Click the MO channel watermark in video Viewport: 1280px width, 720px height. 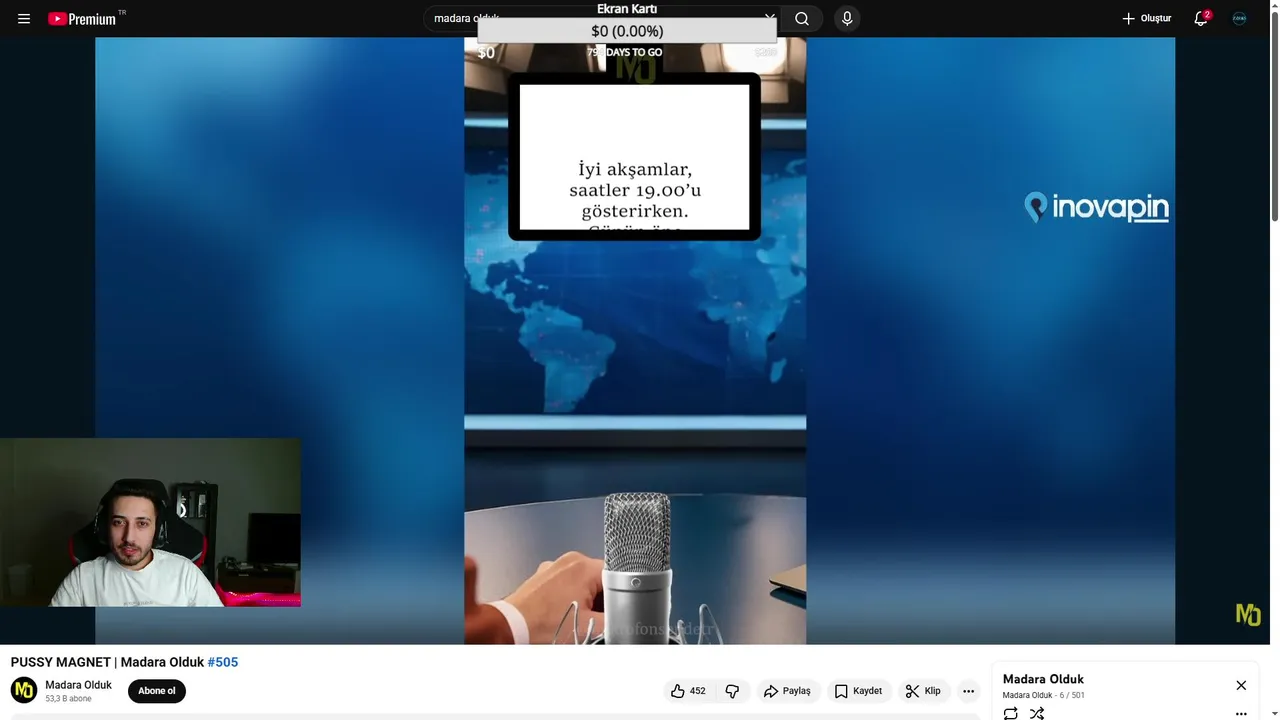pos(1248,615)
